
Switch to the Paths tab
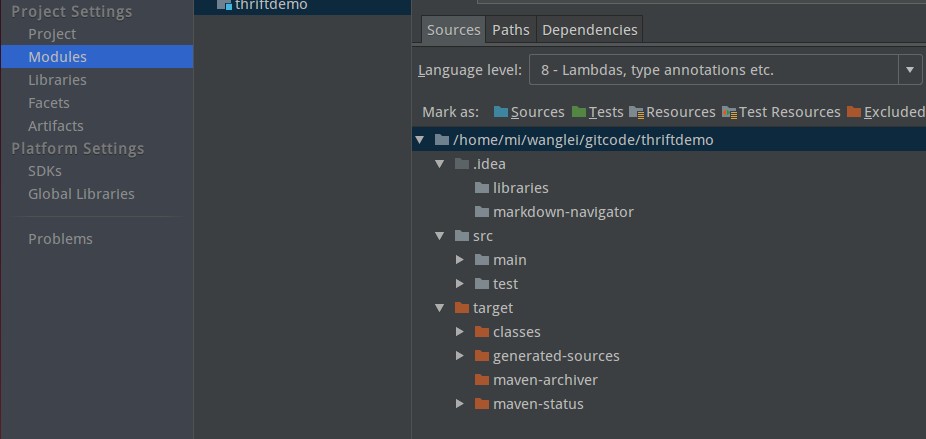pyautogui.click(x=511, y=30)
